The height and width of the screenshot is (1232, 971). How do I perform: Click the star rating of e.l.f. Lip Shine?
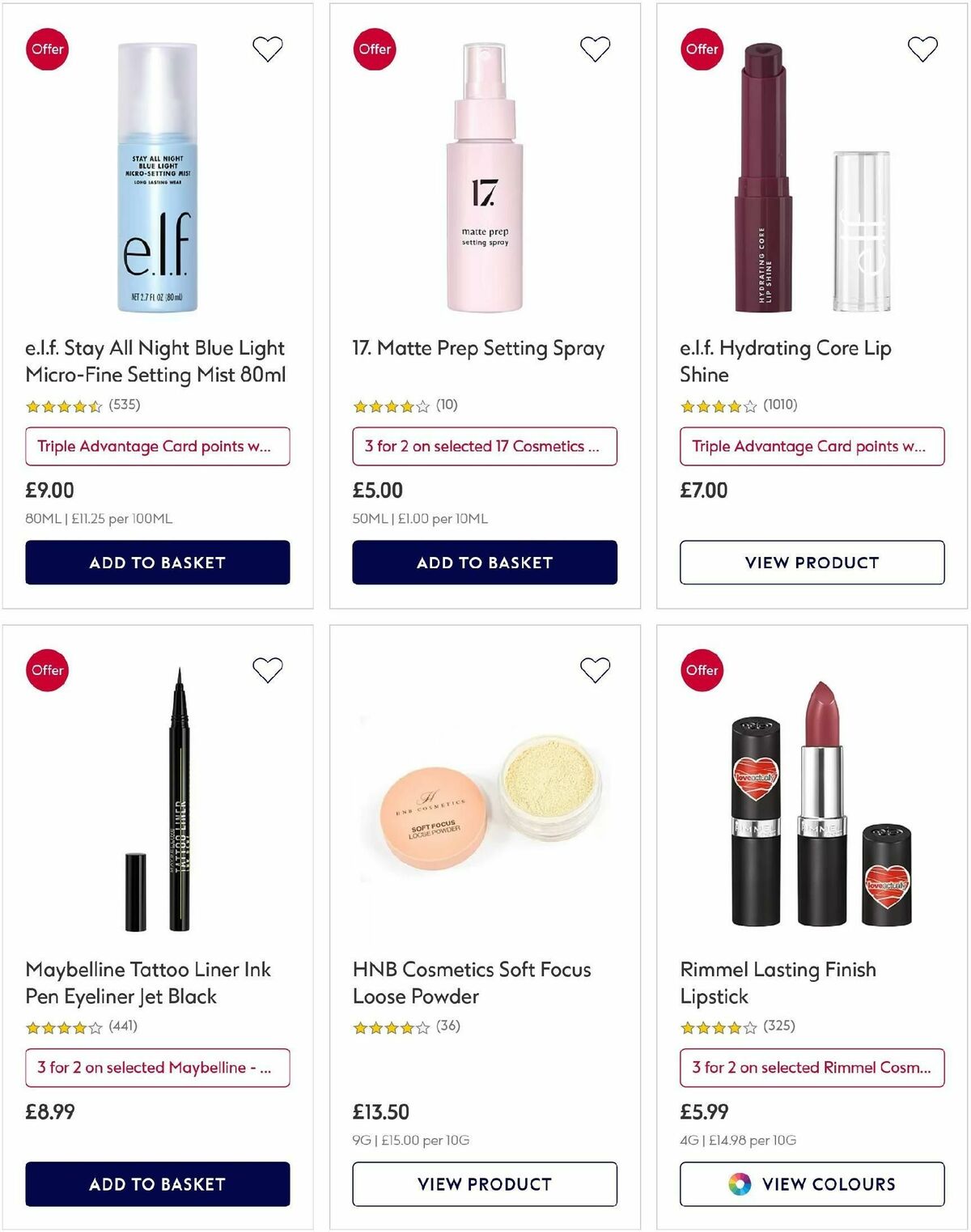[716, 404]
